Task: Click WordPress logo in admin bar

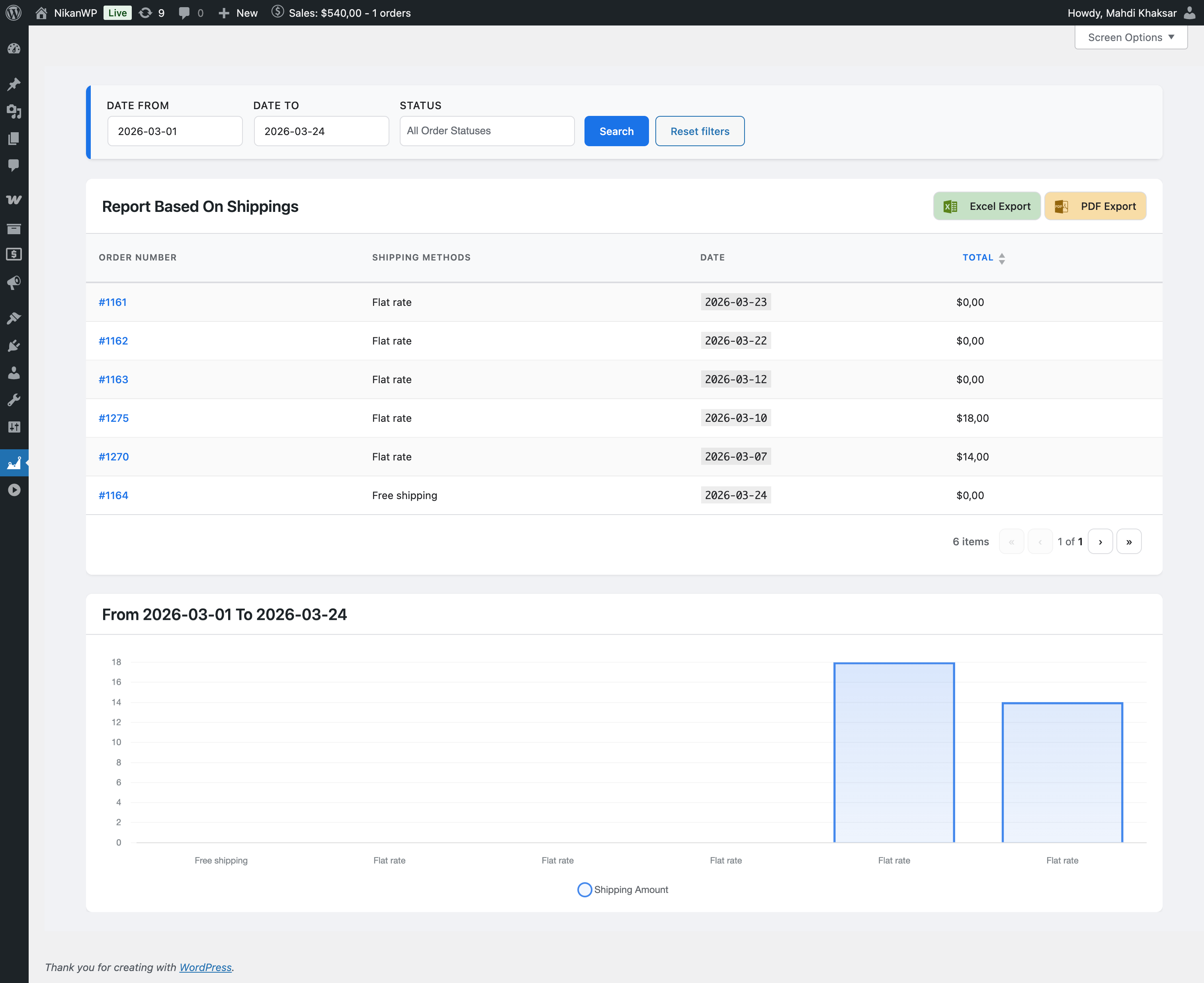Action: point(14,12)
